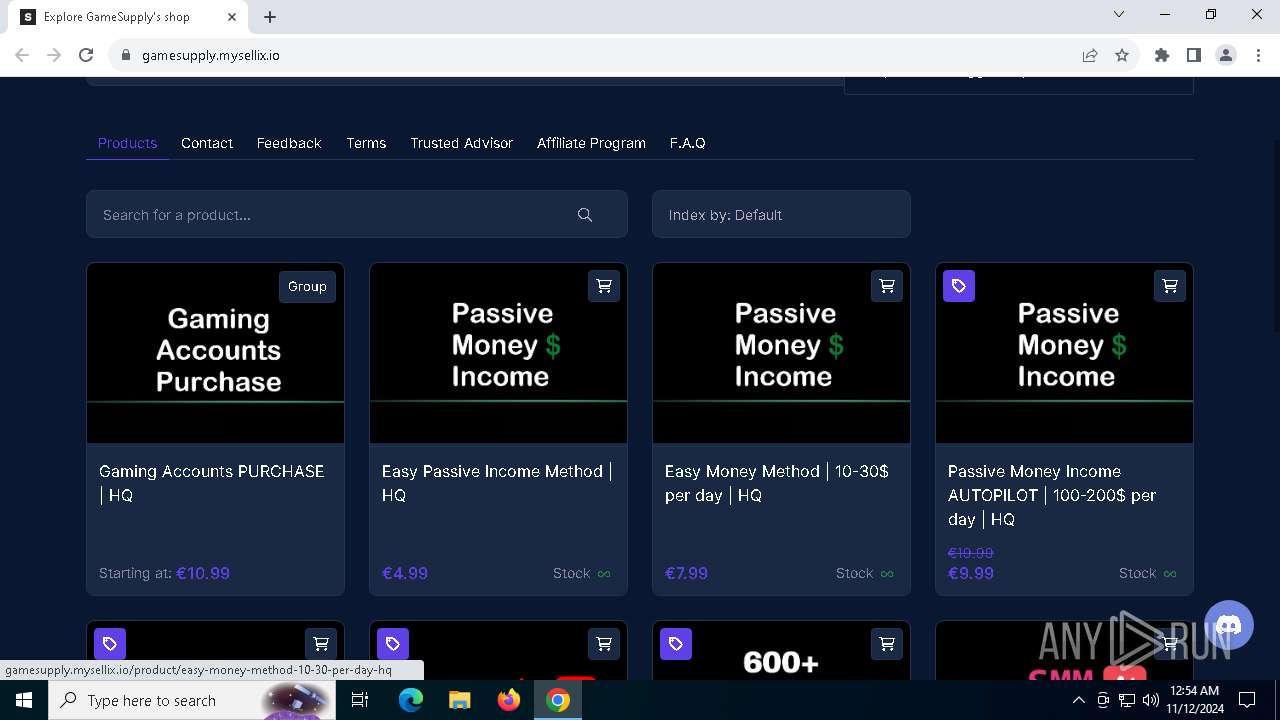Viewport: 1280px width, 720px height.
Task: Open the Chrome profile avatar
Action: coord(1226,55)
